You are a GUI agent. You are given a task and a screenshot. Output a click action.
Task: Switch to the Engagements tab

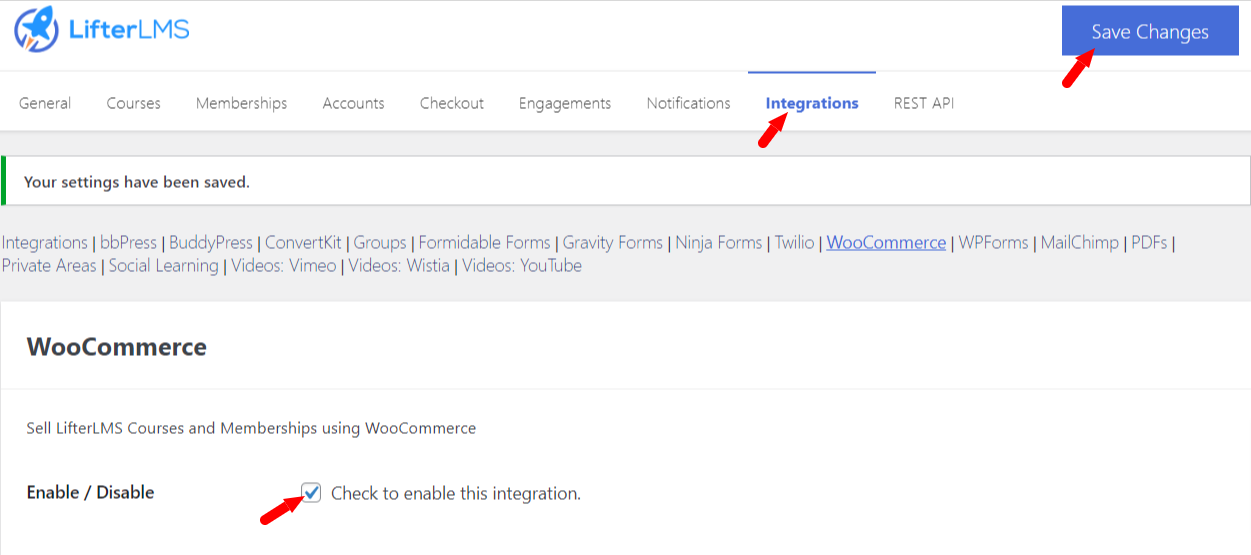pos(564,103)
